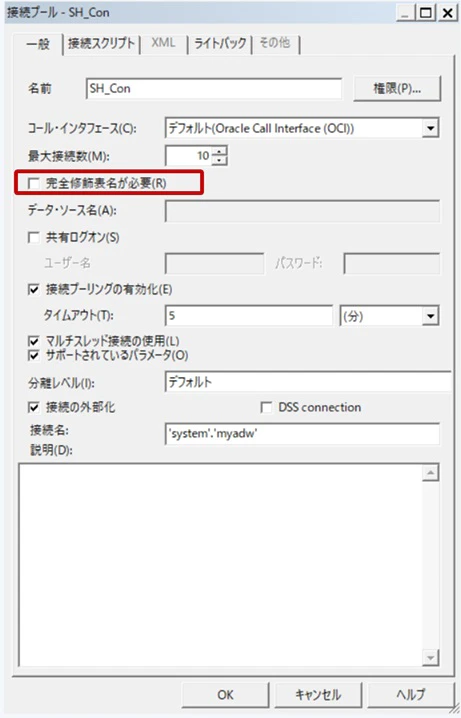The height and width of the screenshot is (718, 461).
Task: Uncheck 接続の外部化 checkbox
Action: point(34,407)
